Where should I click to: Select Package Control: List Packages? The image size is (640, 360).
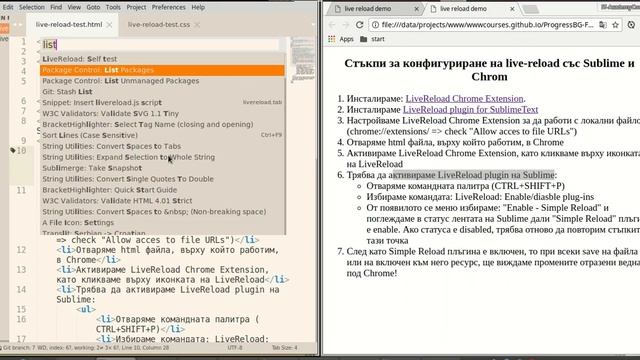(162, 70)
